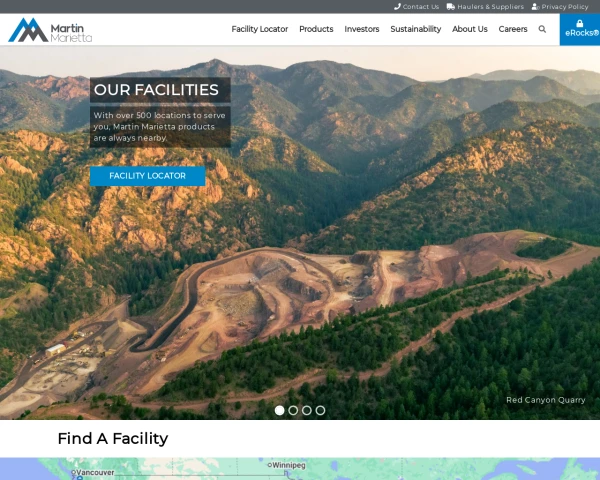Open the Contact Us link
Screen dimensions: 600x480
pos(421,7)
